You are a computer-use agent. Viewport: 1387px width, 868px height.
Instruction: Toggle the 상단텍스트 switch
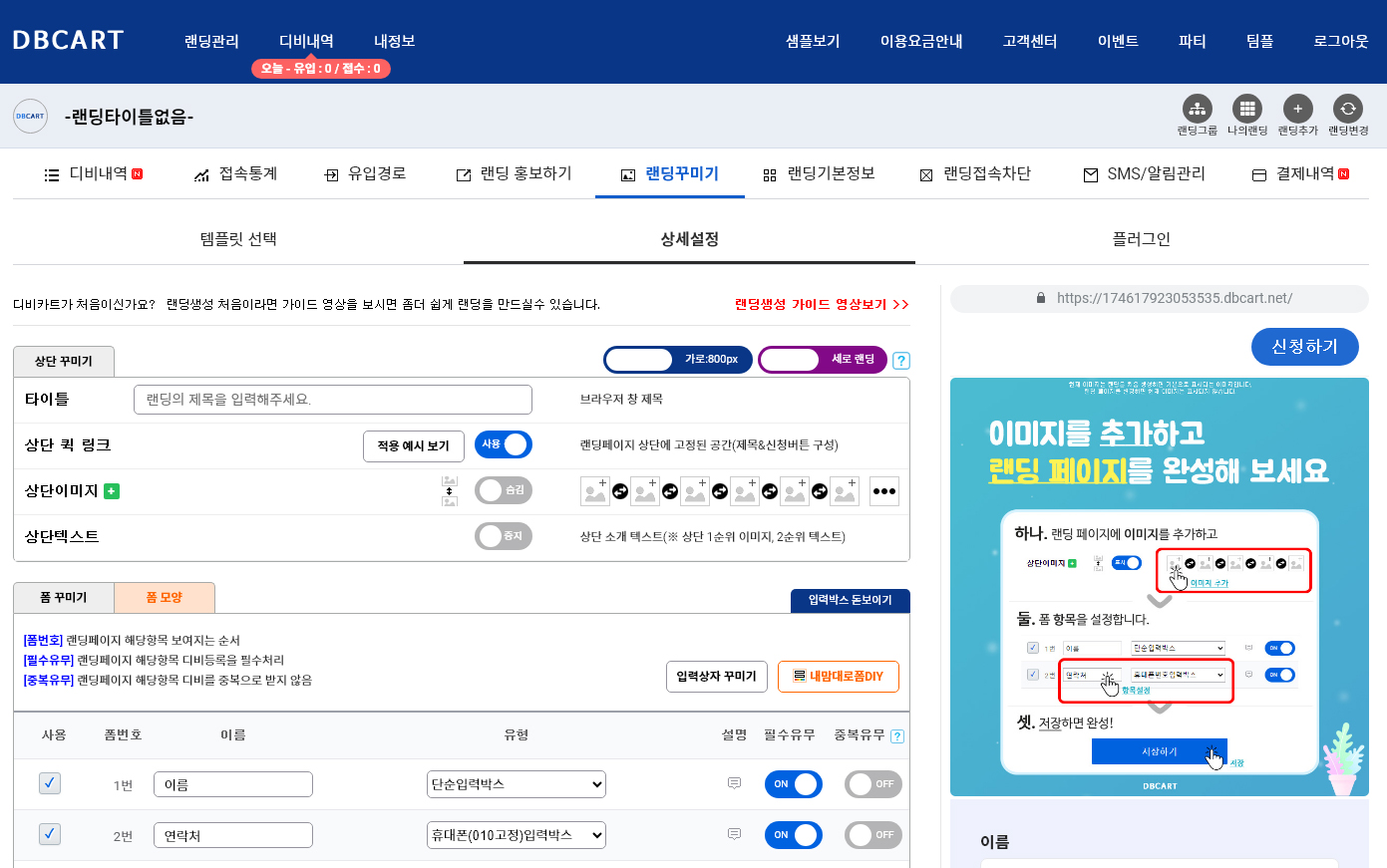point(504,536)
